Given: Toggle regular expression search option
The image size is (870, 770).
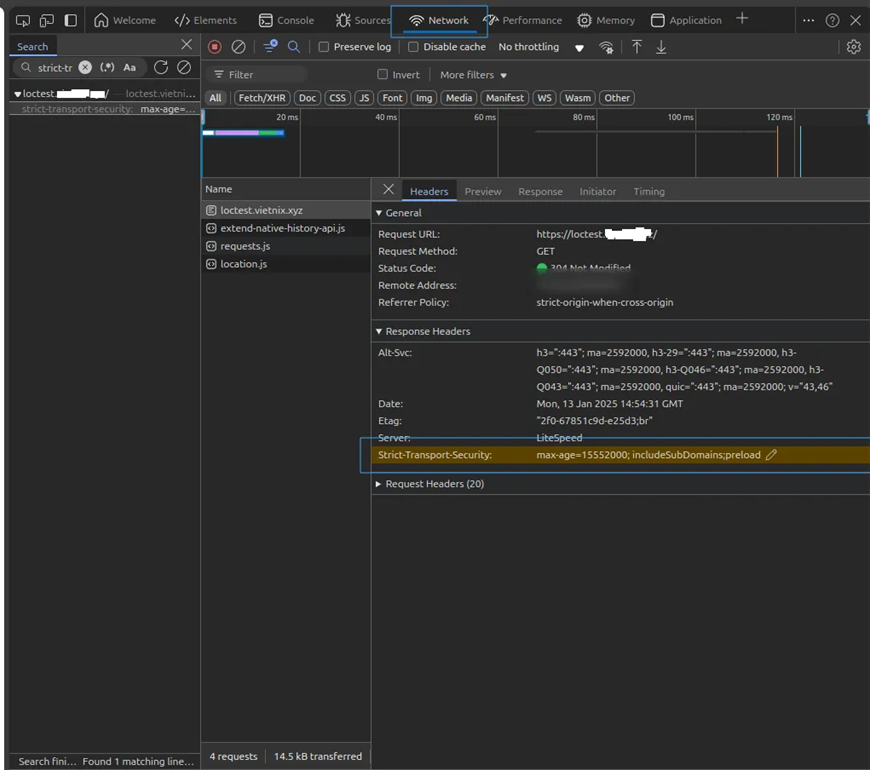Looking at the screenshot, I should click(x=107, y=67).
